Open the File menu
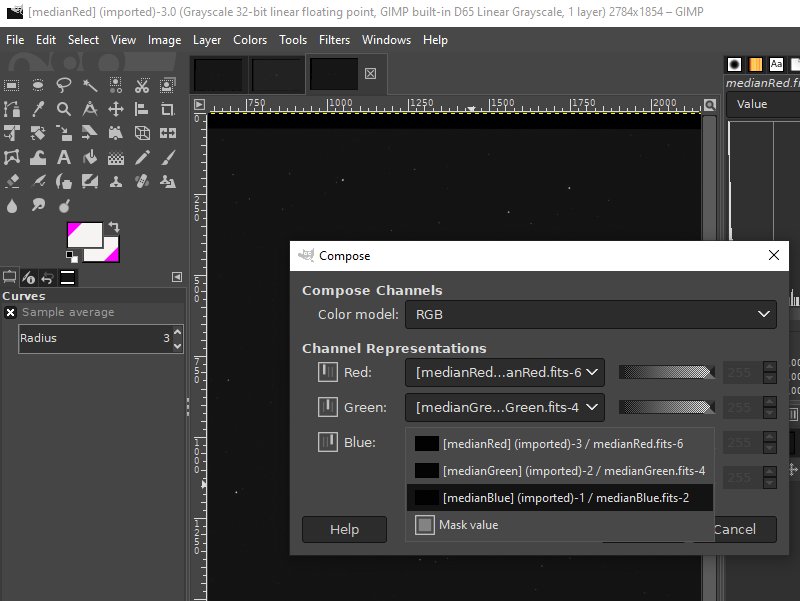 tap(15, 40)
